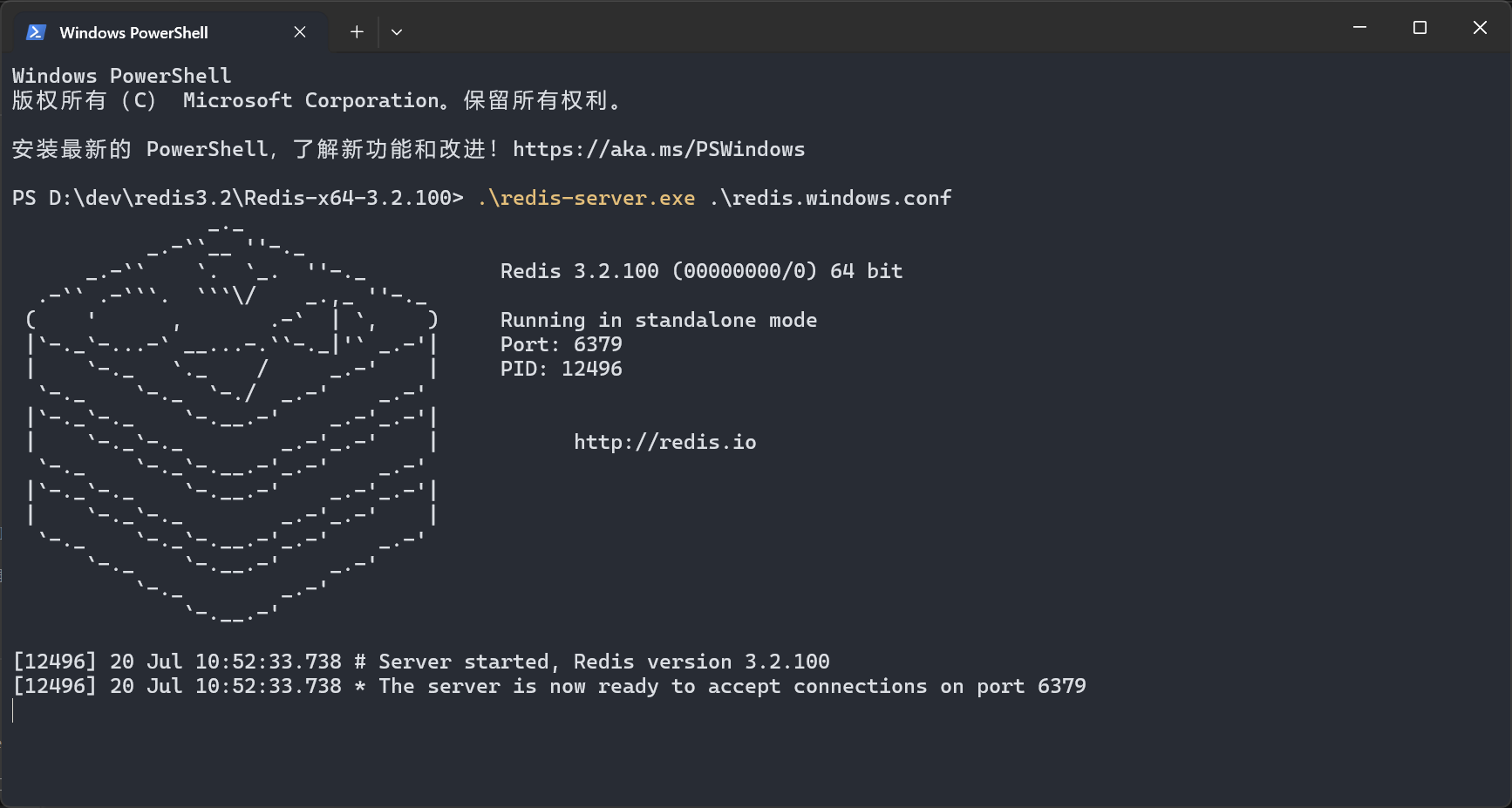Click the .\redis-server.exe command text
This screenshot has height=808, width=1512.
[586, 198]
